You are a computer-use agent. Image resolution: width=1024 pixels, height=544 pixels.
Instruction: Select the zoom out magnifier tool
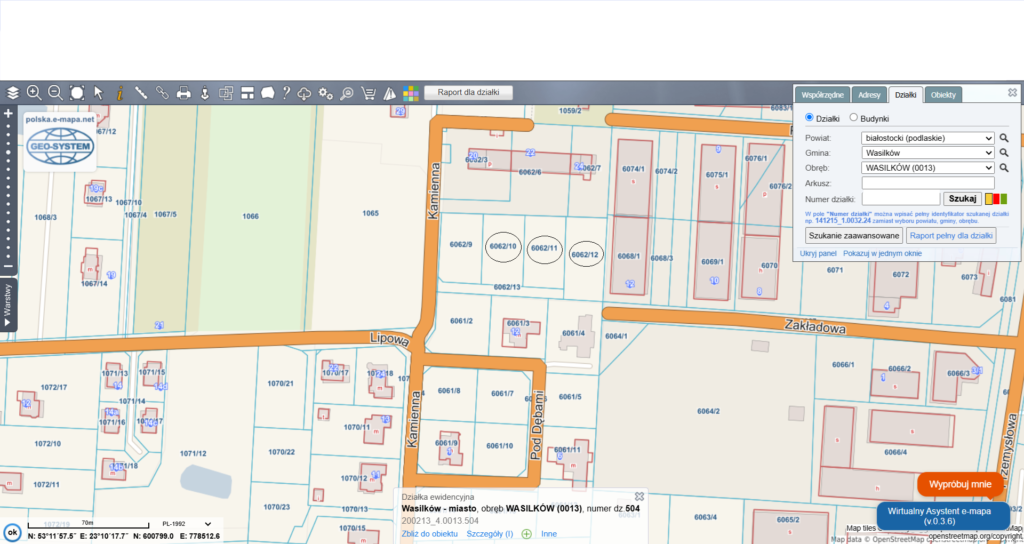tap(55, 93)
